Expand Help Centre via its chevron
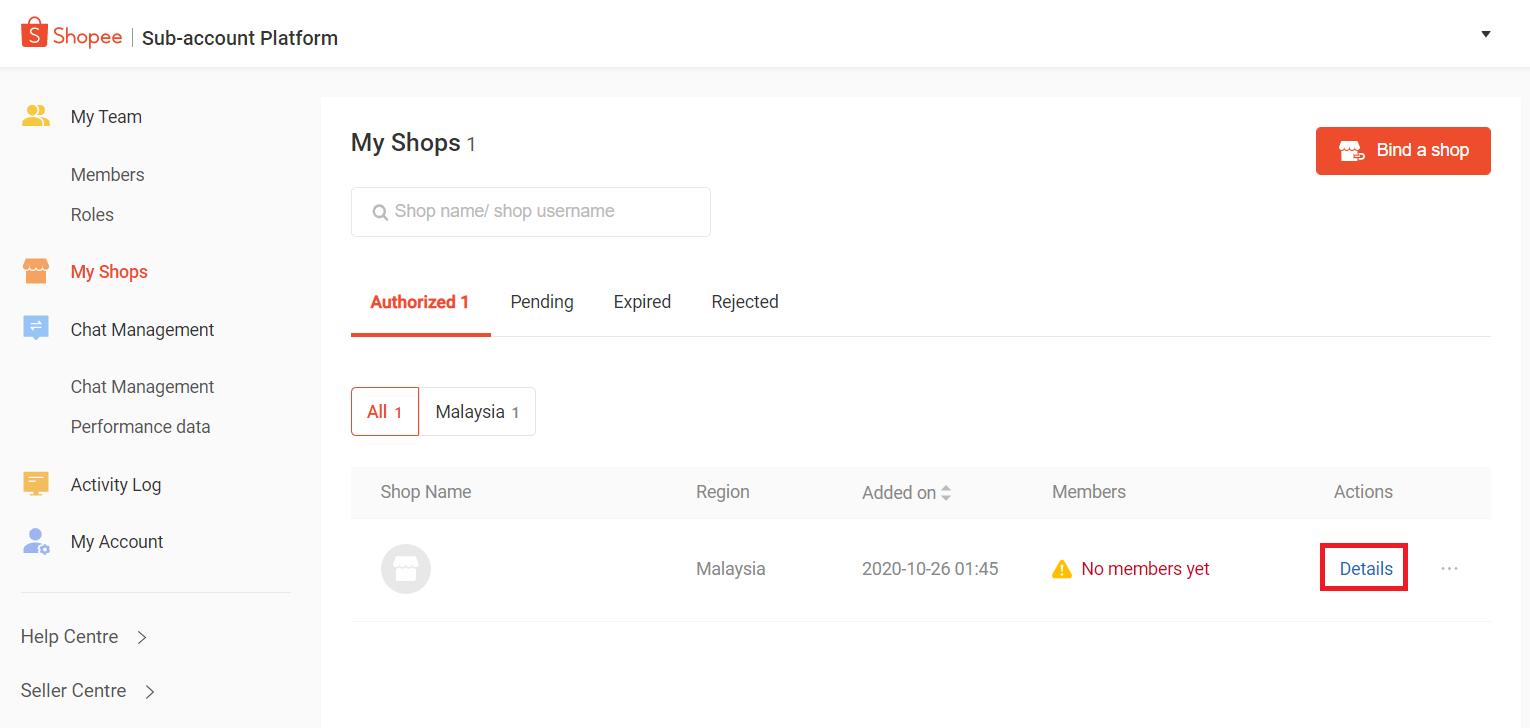The width and height of the screenshot is (1530, 728). (141, 636)
